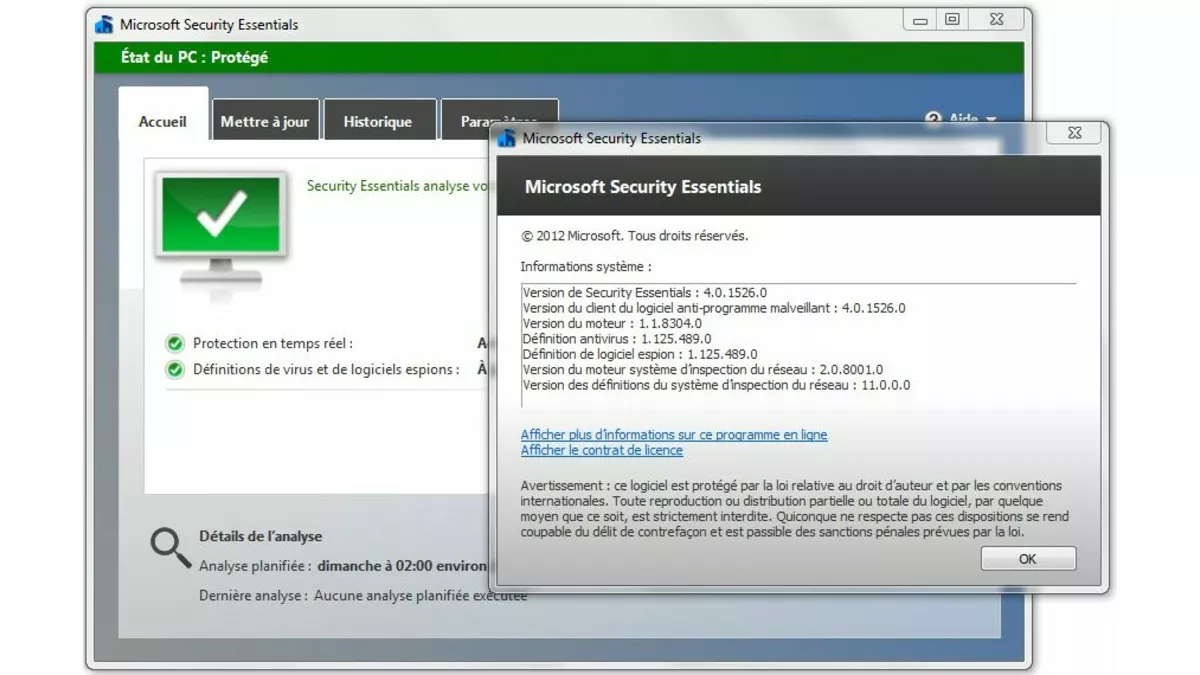Click the OK button in about dialog

pyautogui.click(x=1027, y=558)
